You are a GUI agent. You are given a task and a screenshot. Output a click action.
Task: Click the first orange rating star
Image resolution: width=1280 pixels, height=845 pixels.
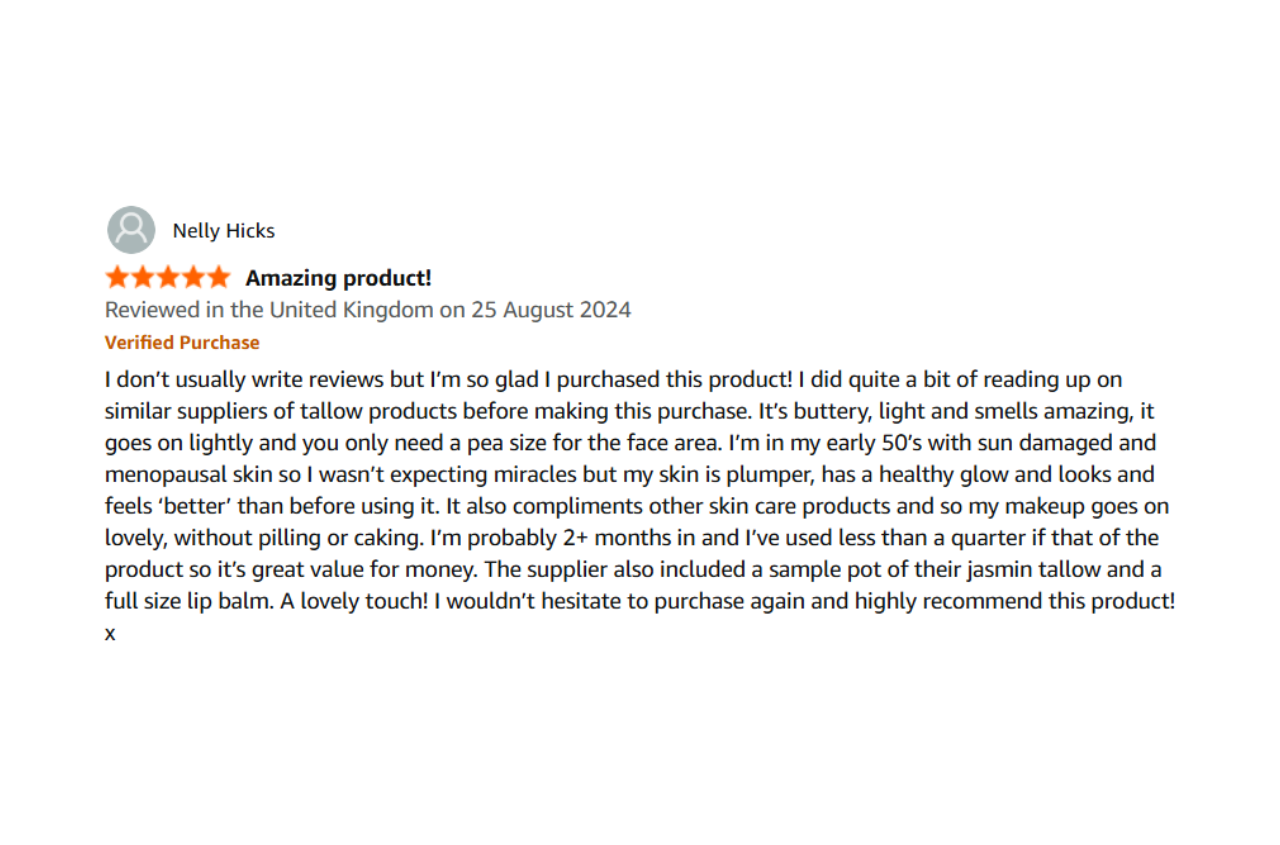pyautogui.click(x=117, y=277)
